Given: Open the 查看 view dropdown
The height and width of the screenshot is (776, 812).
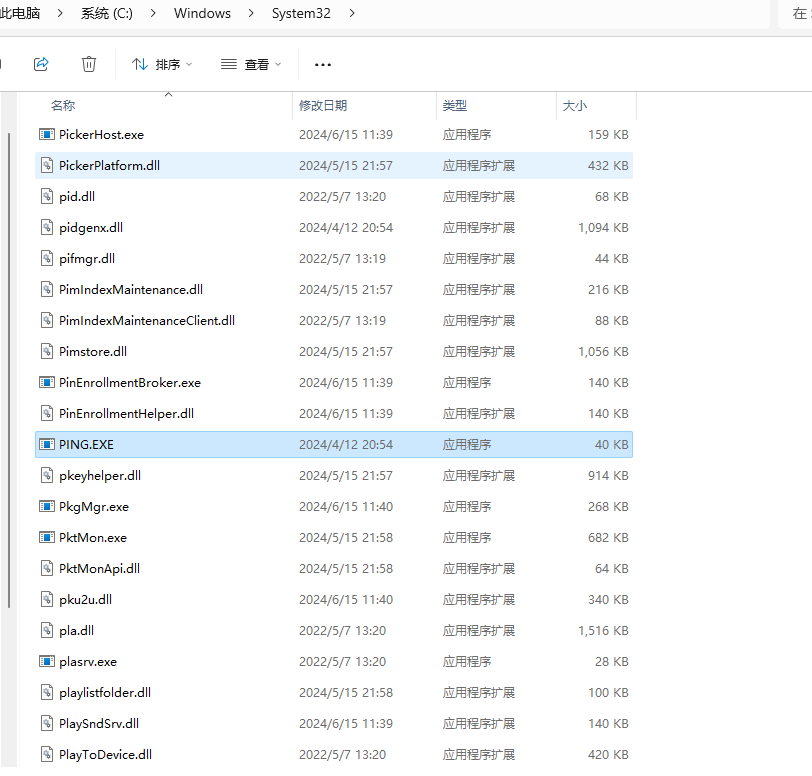Looking at the screenshot, I should [251, 64].
